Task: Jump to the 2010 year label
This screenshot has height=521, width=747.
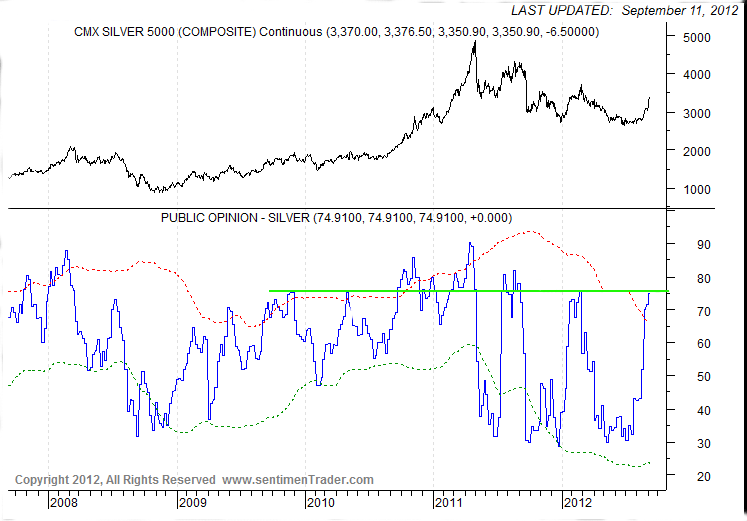Action: tap(320, 503)
